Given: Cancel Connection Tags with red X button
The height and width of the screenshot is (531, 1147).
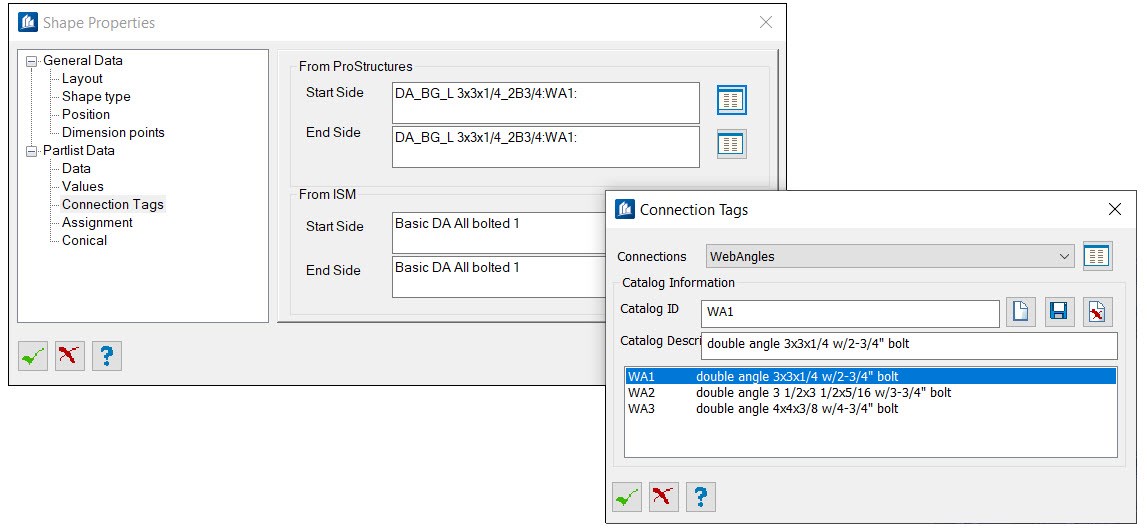Looking at the screenshot, I should tap(664, 497).
